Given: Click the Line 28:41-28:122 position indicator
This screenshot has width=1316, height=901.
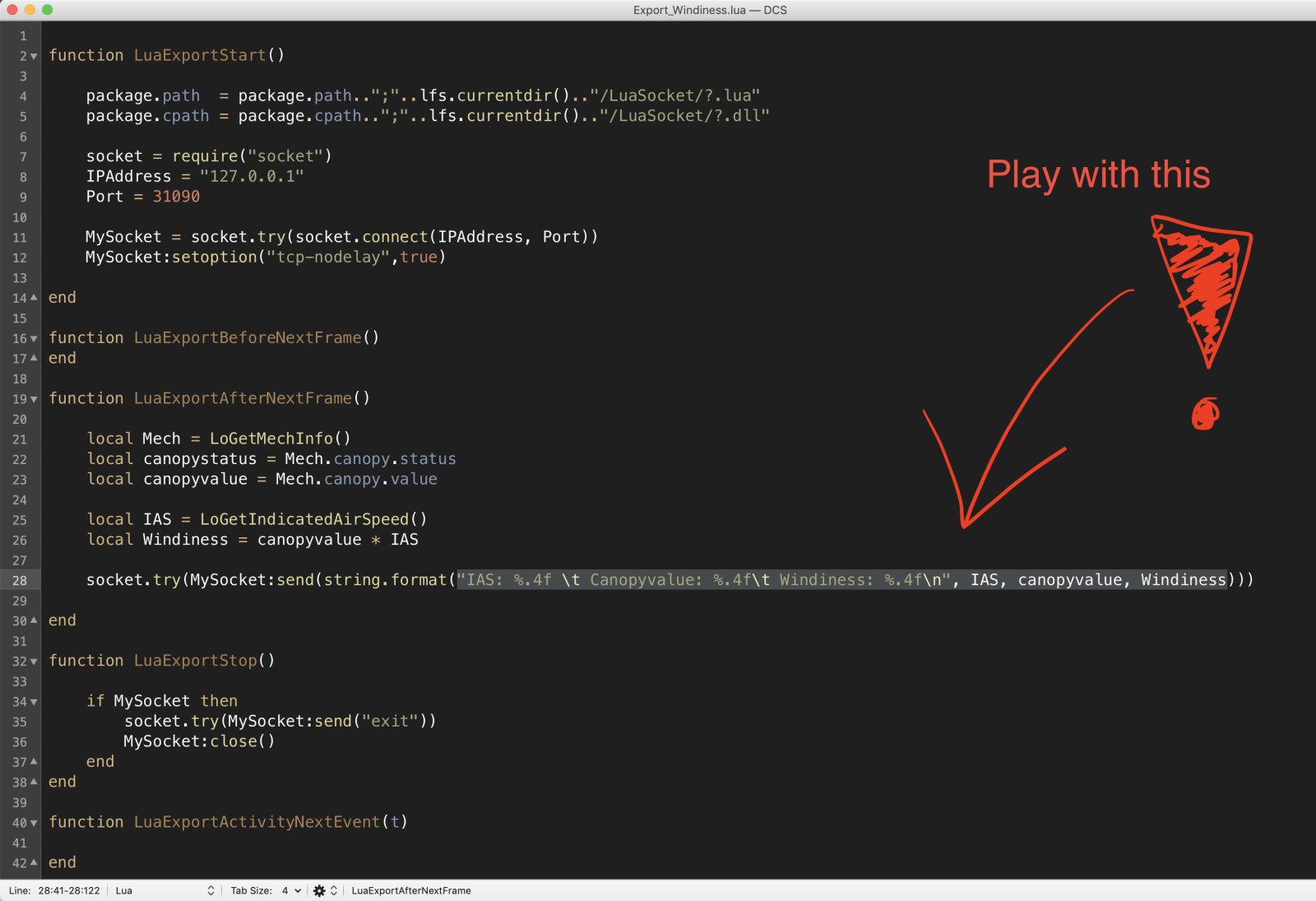Looking at the screenshot, I should pyautogui.click(x=54, y=890).
